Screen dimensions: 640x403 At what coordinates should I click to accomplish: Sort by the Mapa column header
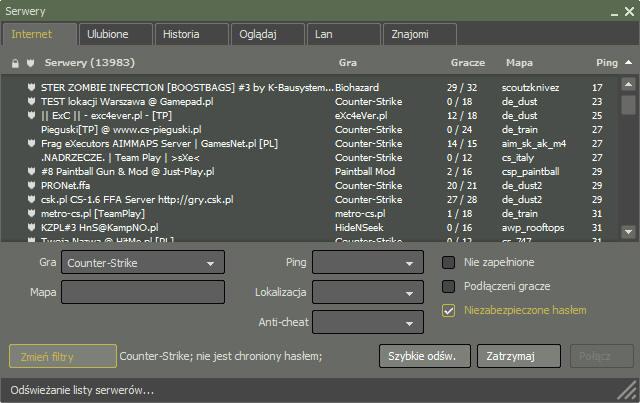coord(519,62)
